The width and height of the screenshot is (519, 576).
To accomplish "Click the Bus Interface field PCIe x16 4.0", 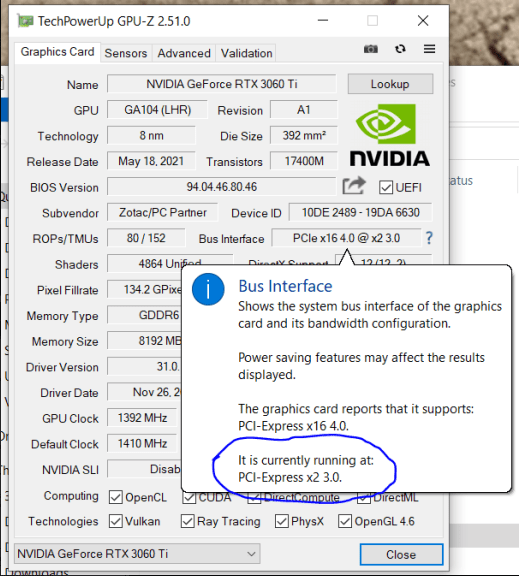I will 346,238.
